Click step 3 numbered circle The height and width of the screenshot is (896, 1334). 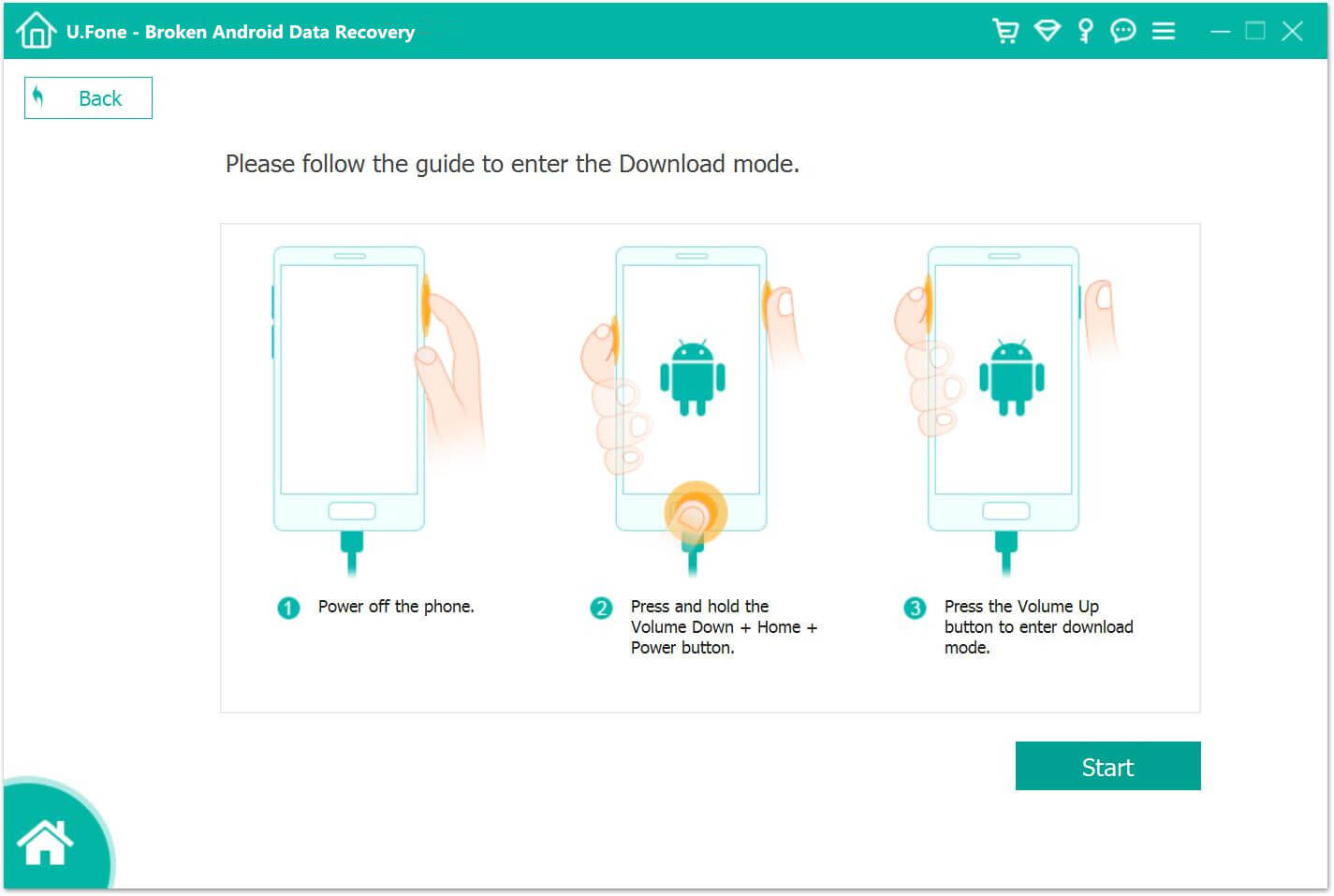(914, 608)
